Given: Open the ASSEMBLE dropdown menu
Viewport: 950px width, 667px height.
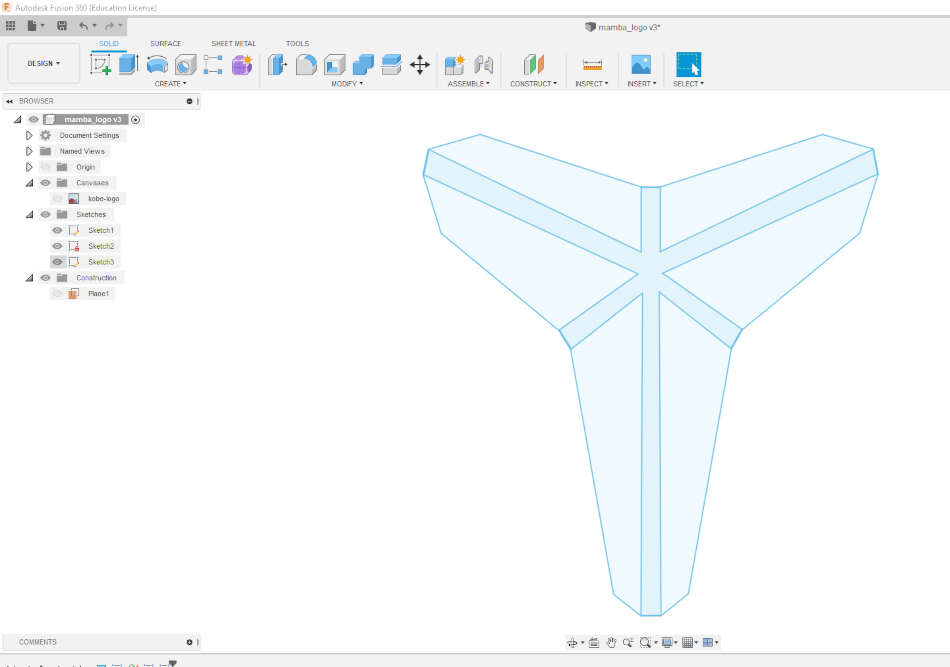Looking at the screenshot, I should pyautogui.click(x=468, y=84).
